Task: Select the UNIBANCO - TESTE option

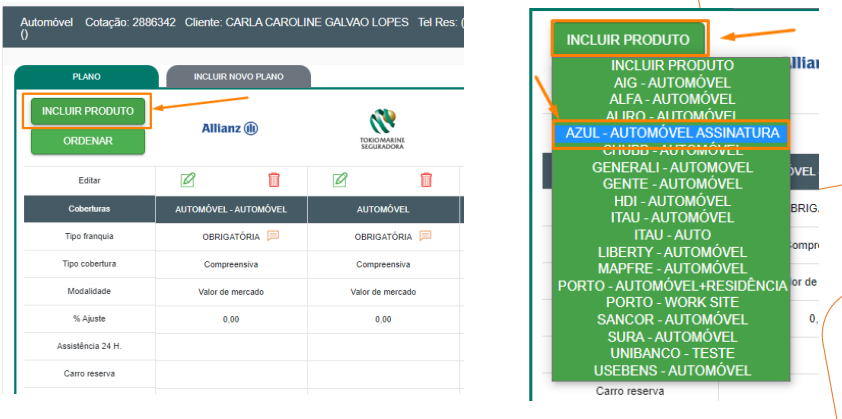Action: pyautogui.click(x=672, y=353)
